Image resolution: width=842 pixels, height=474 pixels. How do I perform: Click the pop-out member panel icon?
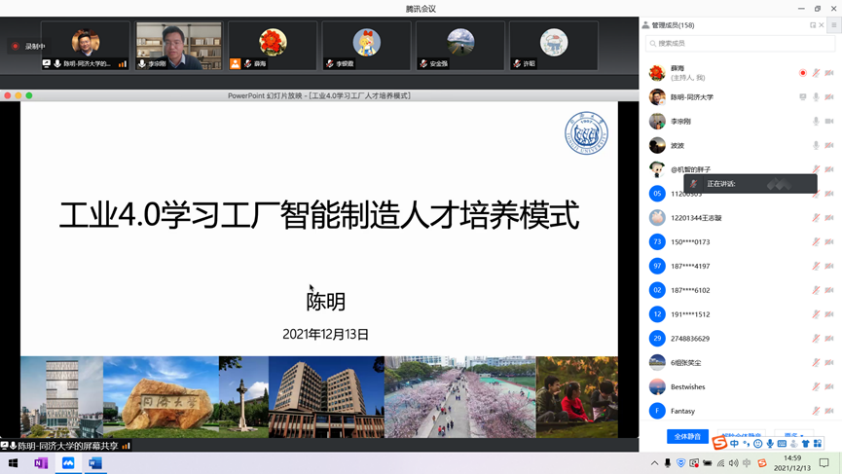tap(813, 25)
